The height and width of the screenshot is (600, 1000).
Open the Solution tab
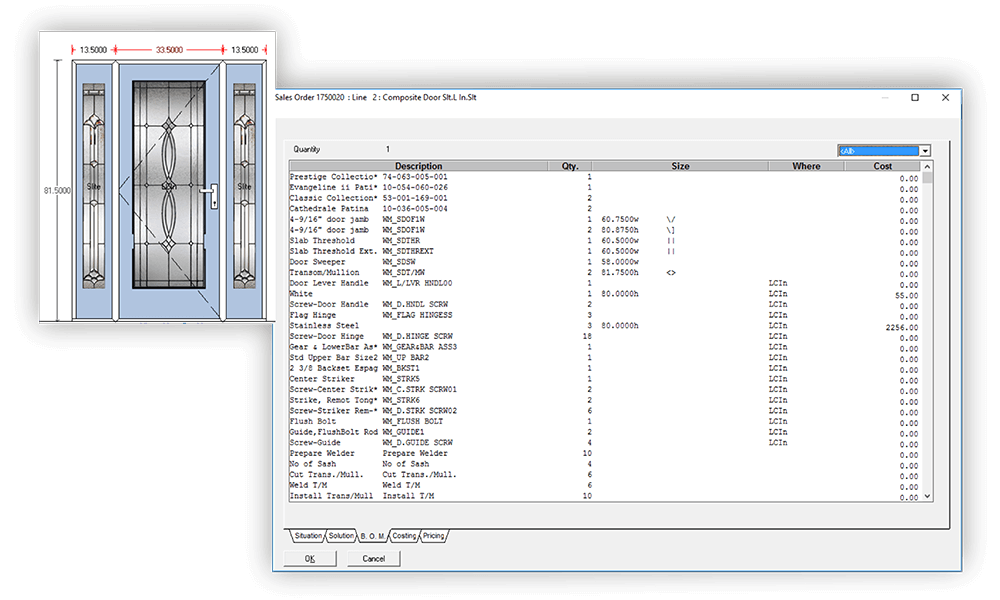coord(340,535)
